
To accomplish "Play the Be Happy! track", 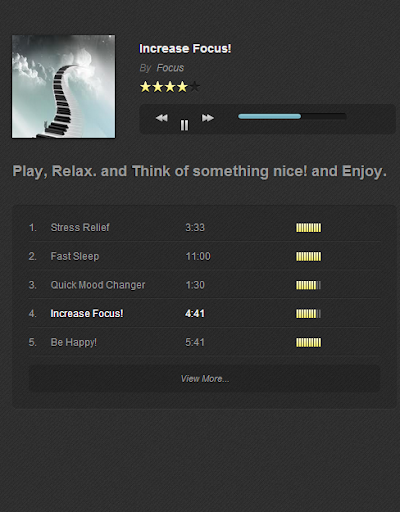I will point(74,342).
